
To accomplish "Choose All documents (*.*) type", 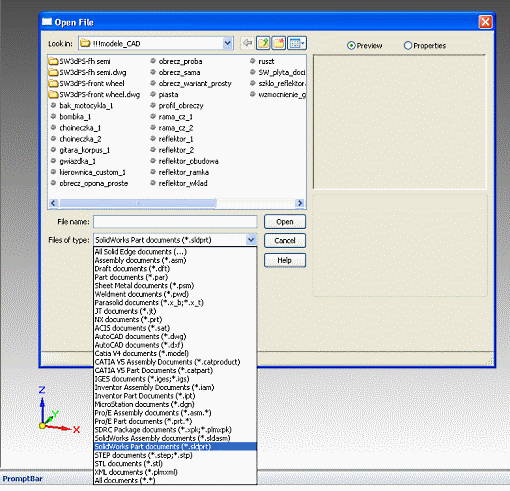I will [175, 481].
